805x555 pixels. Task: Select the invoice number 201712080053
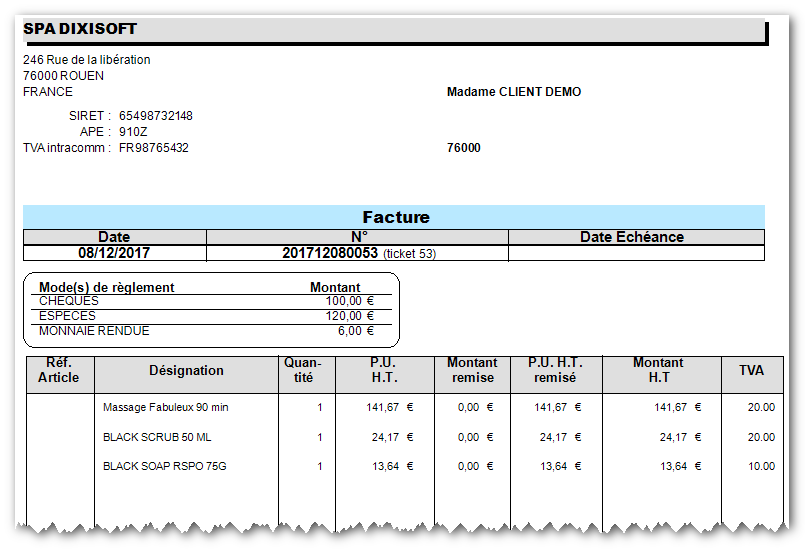tap(330, 253)
